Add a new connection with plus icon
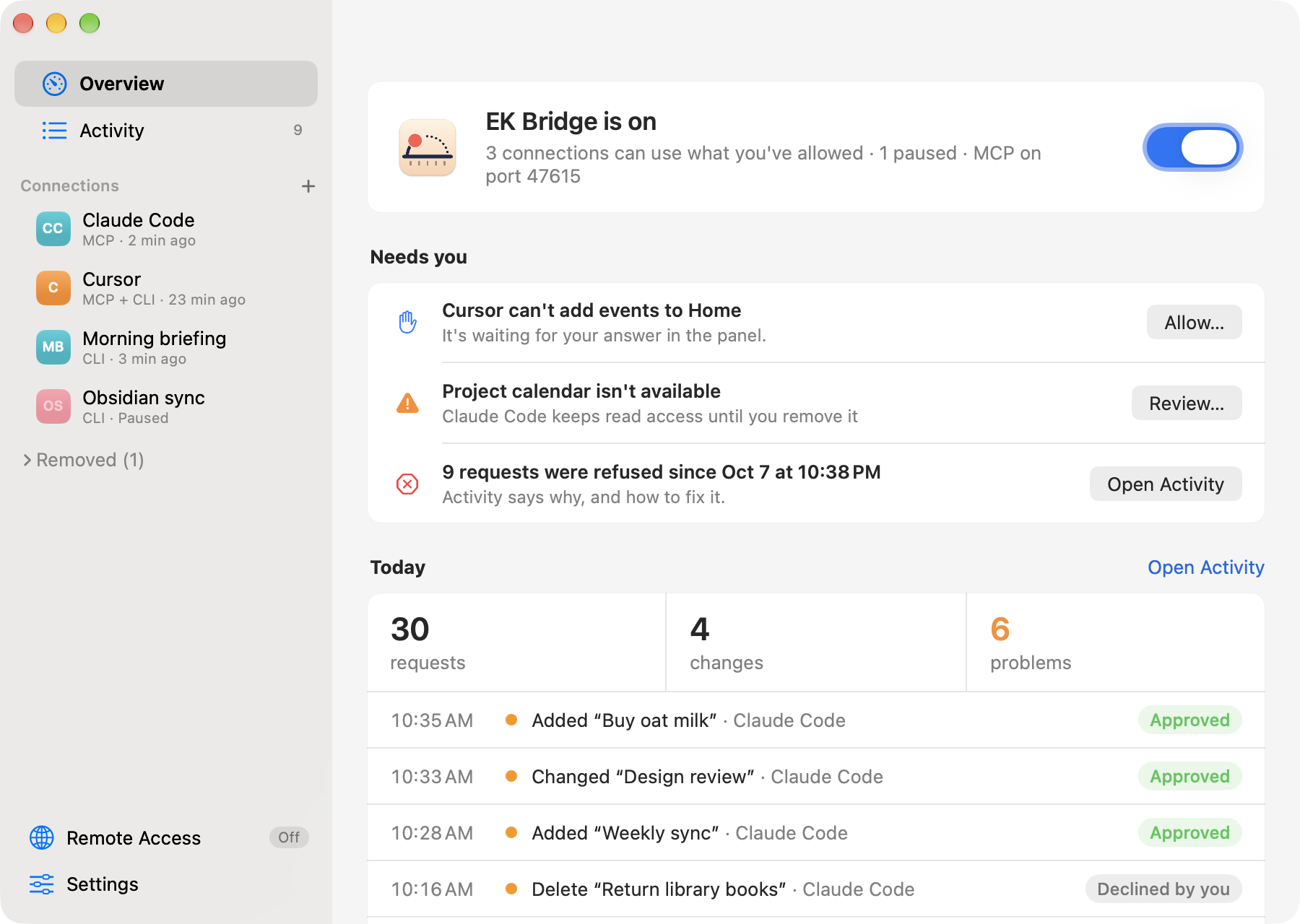 coord(308,186)
